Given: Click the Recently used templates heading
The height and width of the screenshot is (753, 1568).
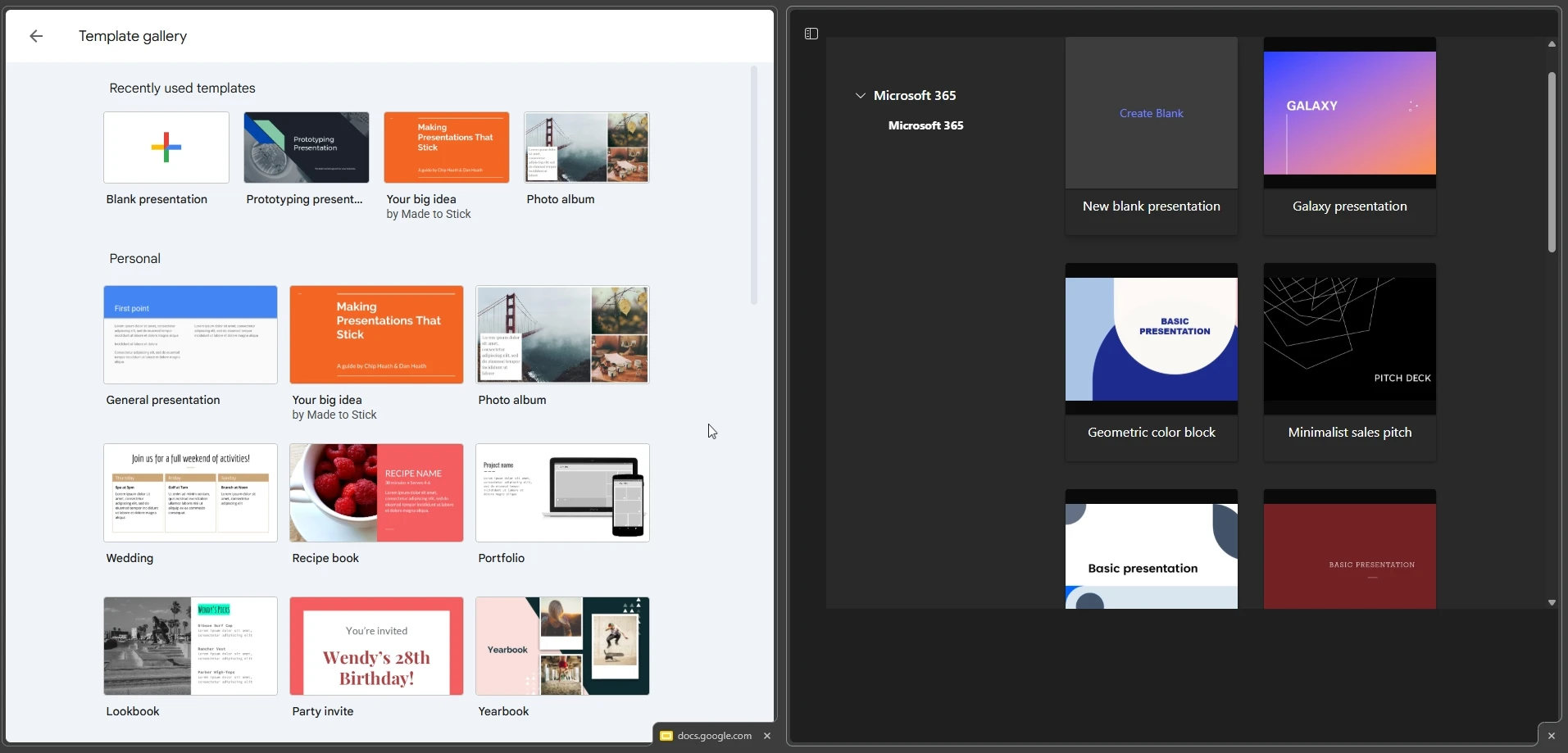Looking at the screenshot, I should 182,88.
